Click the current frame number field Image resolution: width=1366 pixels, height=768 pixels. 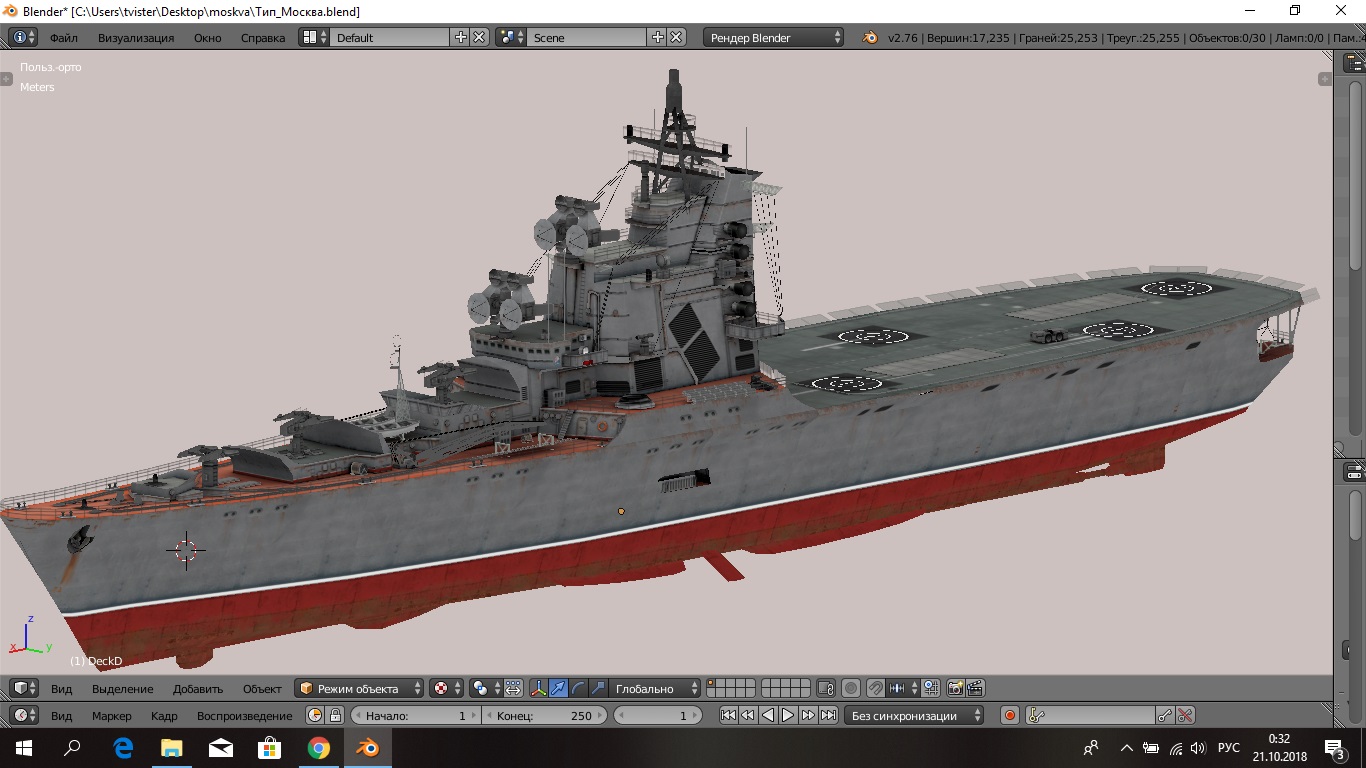[x=657, y=716]
